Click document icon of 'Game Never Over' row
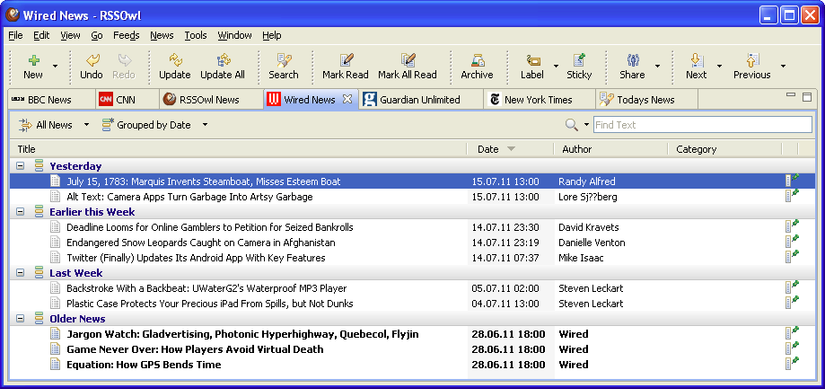The image size is (825, 389). 55,349
